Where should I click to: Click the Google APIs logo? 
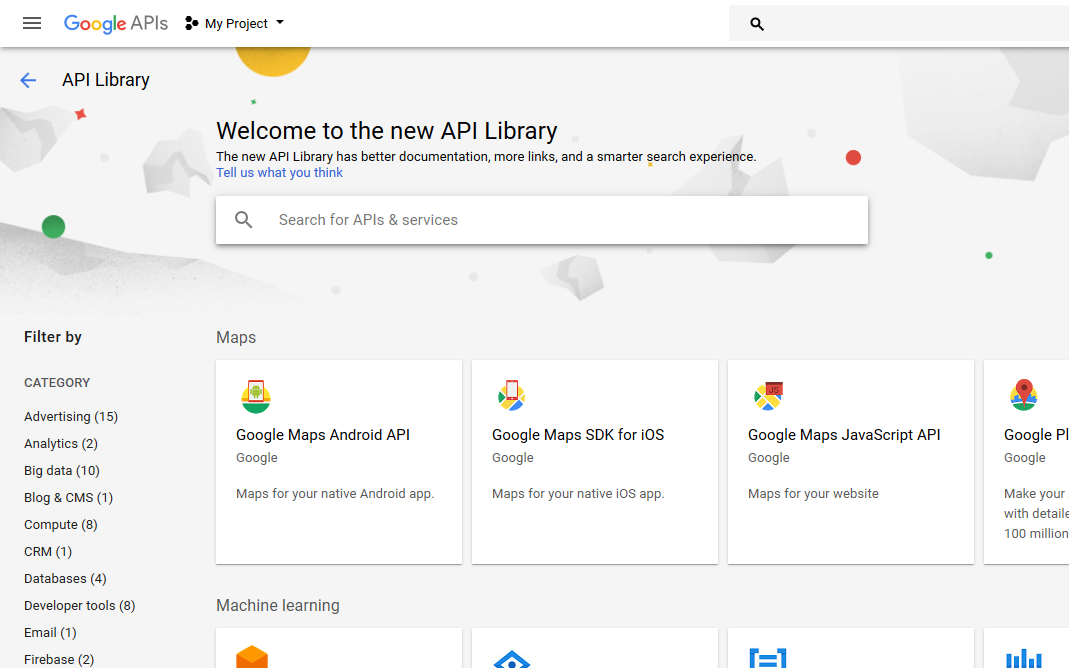click(115, 23)
